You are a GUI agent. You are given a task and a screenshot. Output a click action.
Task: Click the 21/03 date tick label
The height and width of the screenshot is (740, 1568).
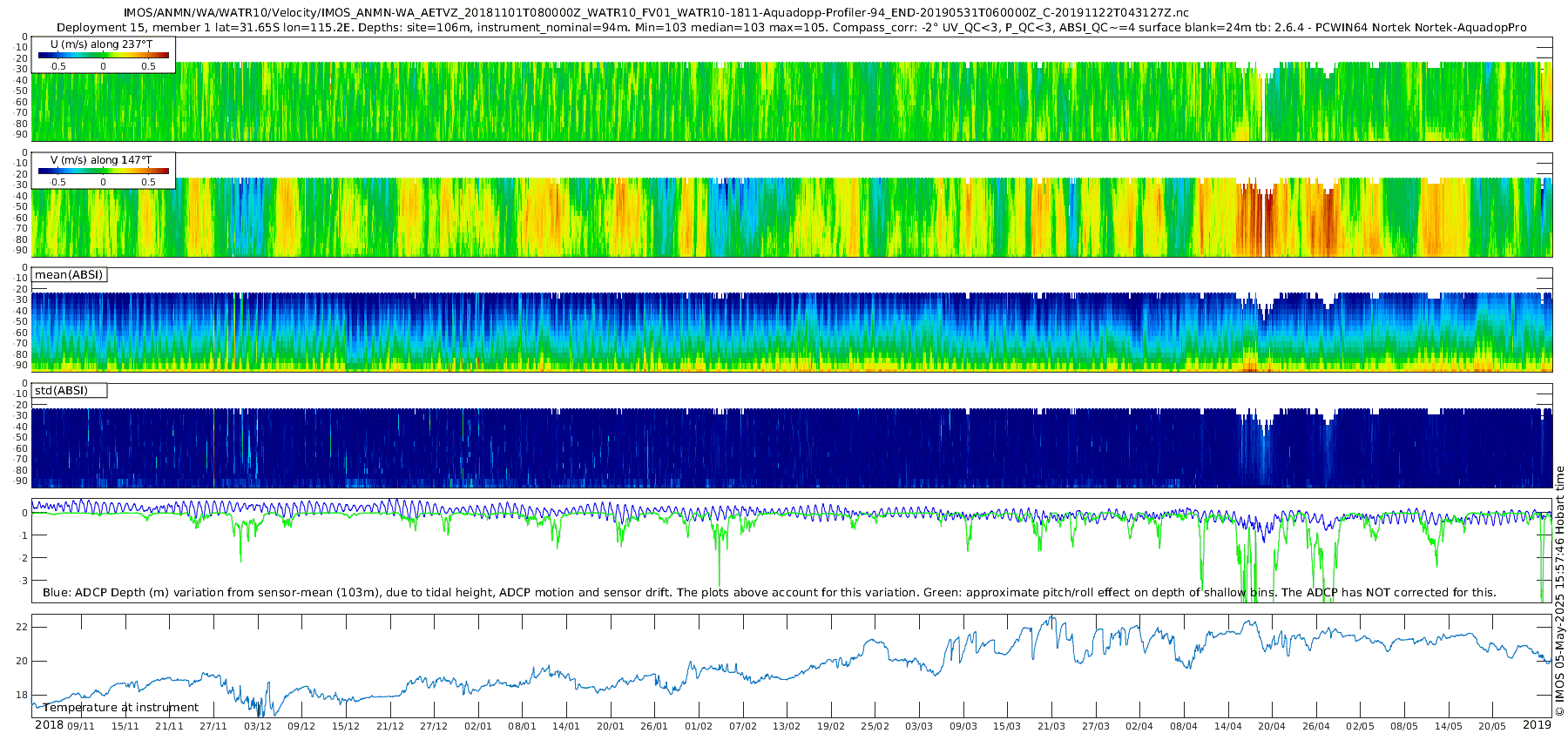(1051, 726)
